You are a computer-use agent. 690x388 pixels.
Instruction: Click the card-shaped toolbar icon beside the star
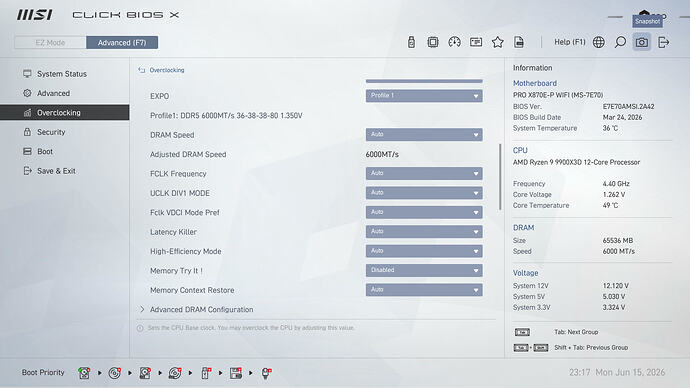pos(476,42)
